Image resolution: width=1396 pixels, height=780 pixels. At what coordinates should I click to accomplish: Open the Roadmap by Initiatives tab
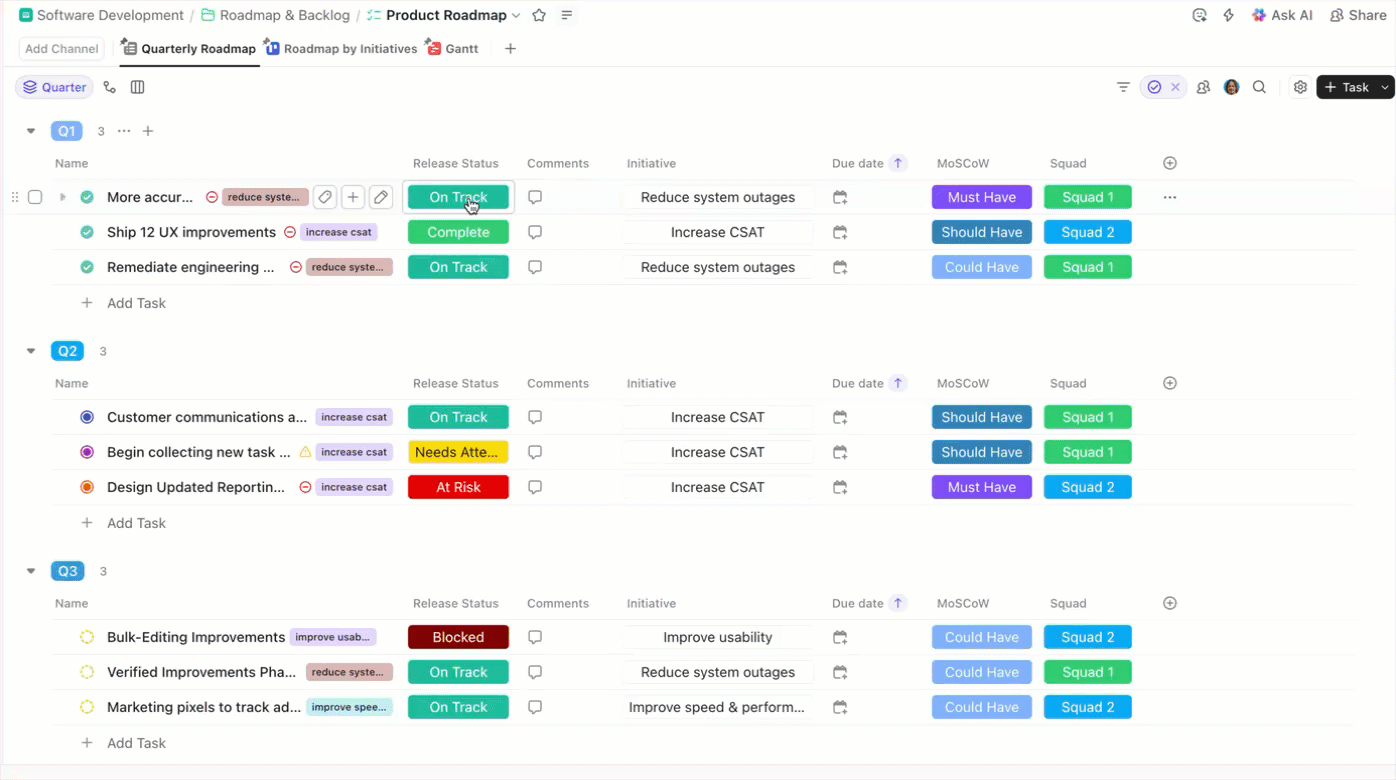point(349,48)
